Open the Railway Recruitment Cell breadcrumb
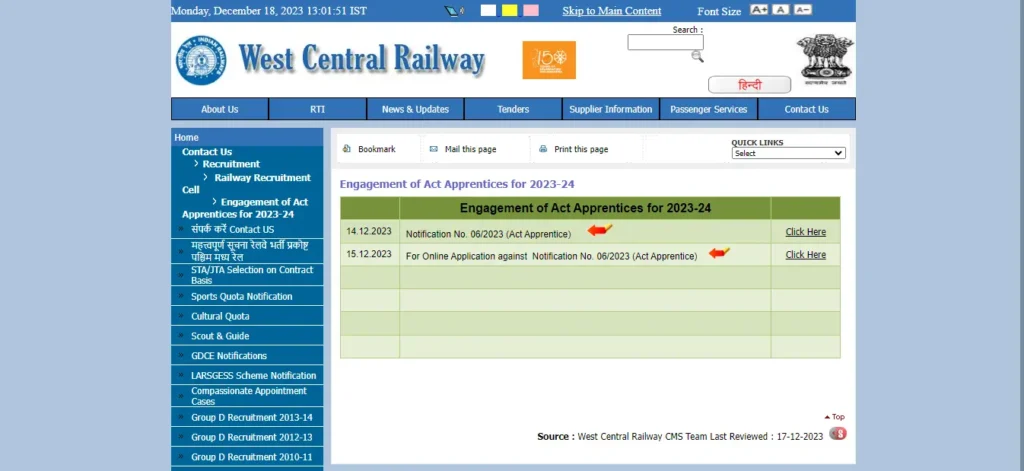The width and height of the screenshot is (1024, 471). coord(263,178)
